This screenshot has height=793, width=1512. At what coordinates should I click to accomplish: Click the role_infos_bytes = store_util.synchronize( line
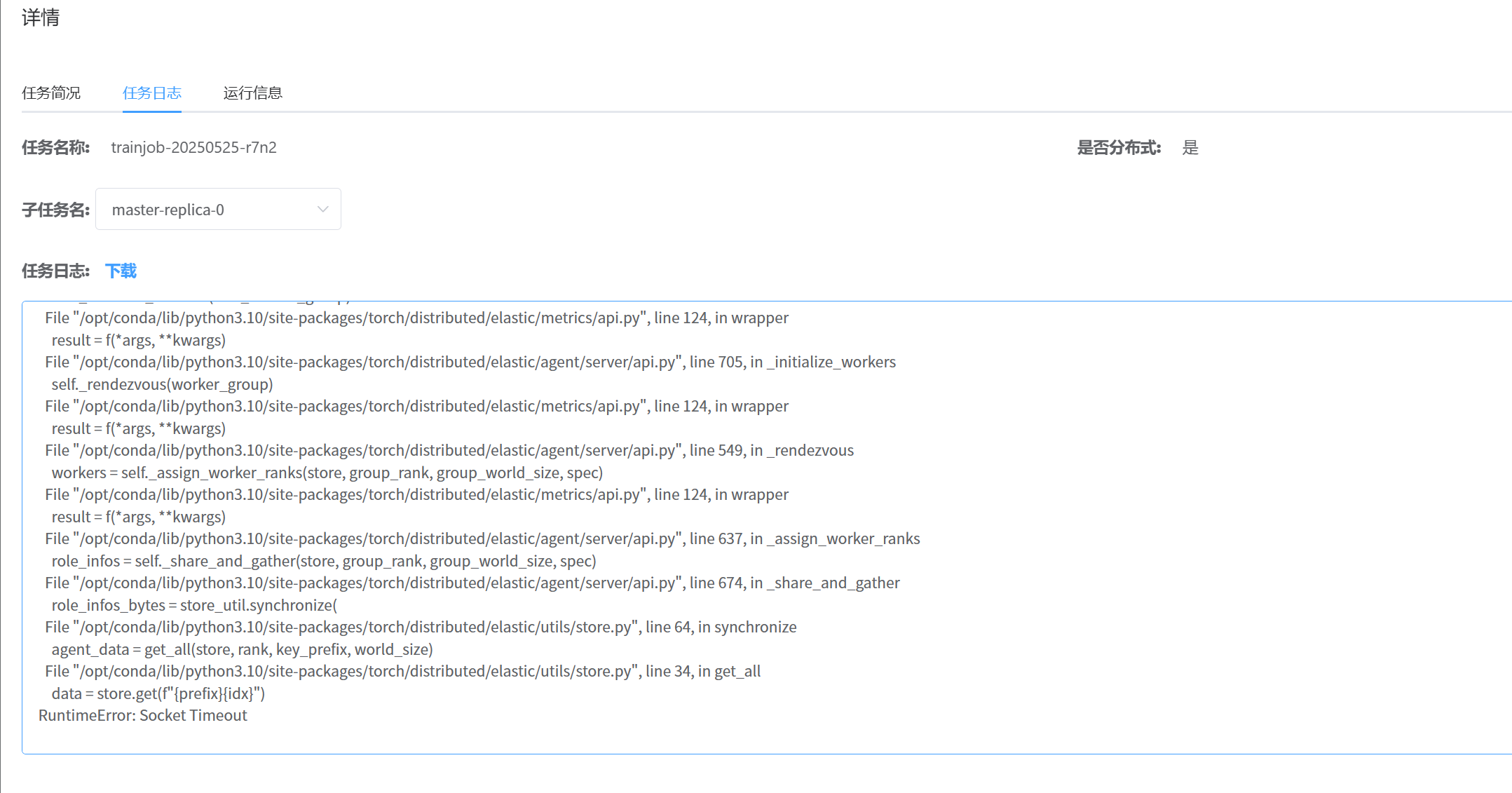[194, 605]
